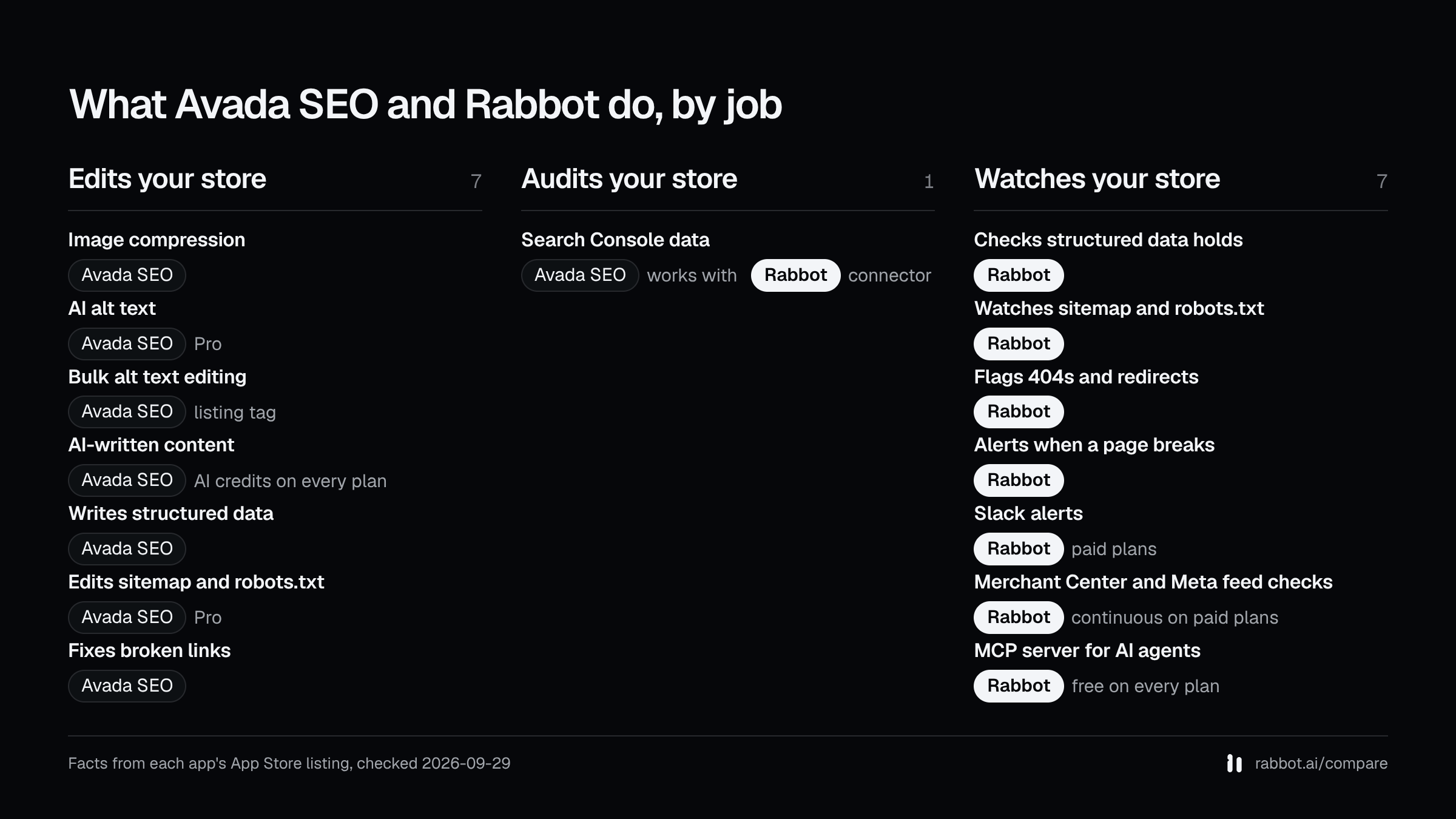Click the Rabbot pill under Watches sitemap and robots.txt
Screen dimensions: 1456x819
1019,344
